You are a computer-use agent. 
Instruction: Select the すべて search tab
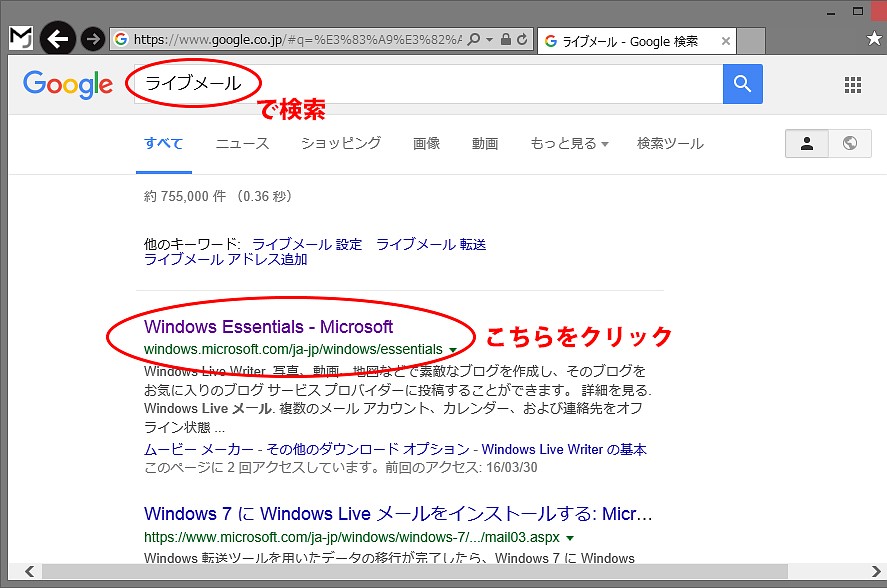163,144
